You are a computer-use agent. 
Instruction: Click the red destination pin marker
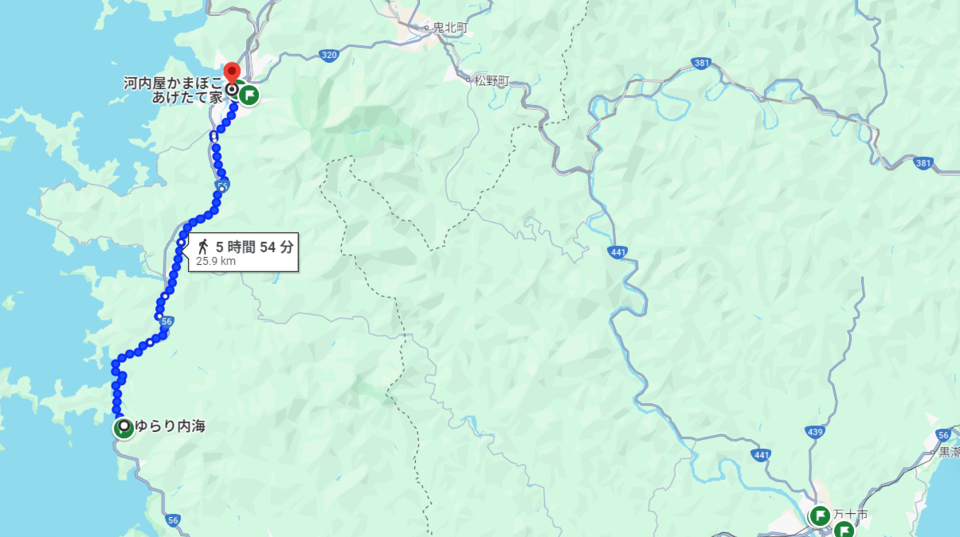pyautogui.click(x=231, y=72)
